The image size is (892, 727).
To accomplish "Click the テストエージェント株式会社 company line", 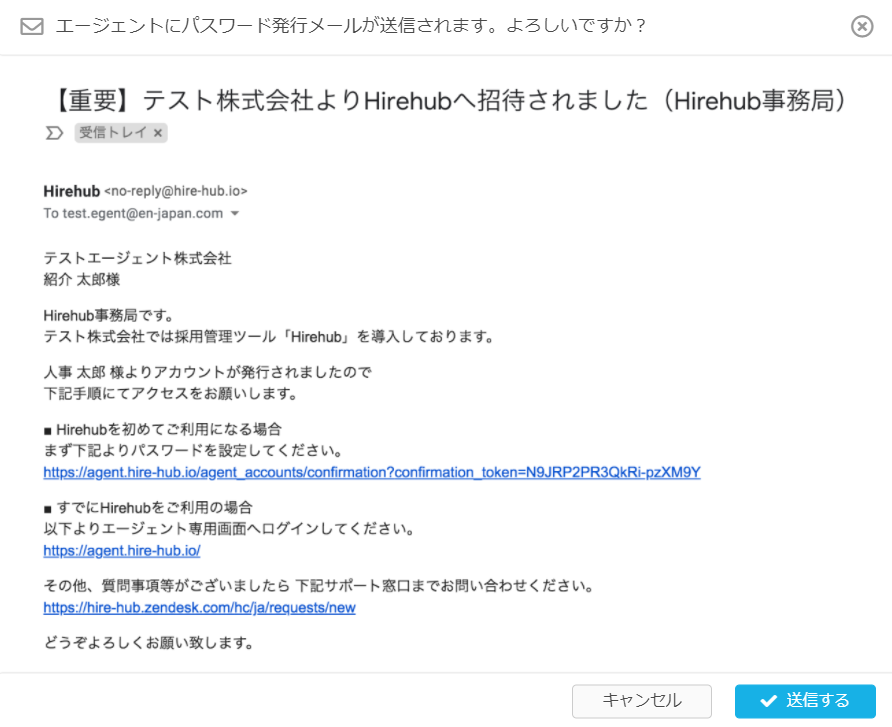I will 137,258.
